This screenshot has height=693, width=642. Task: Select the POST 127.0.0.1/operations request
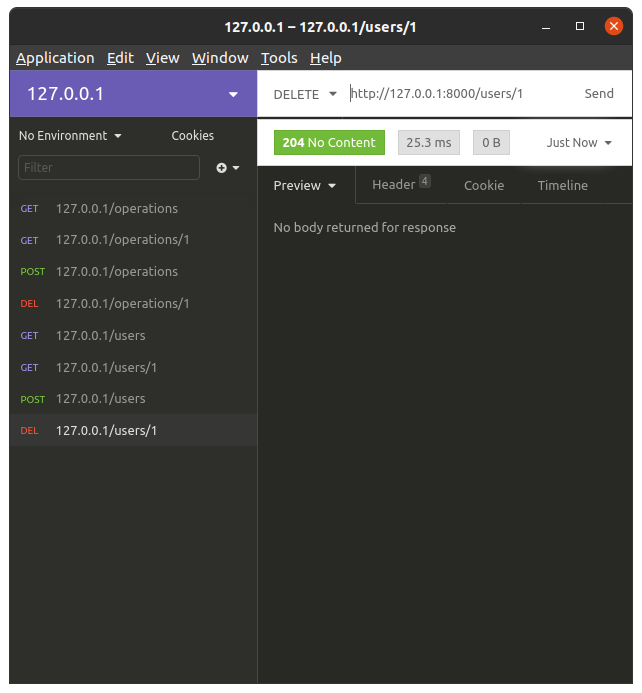[133, 272]
